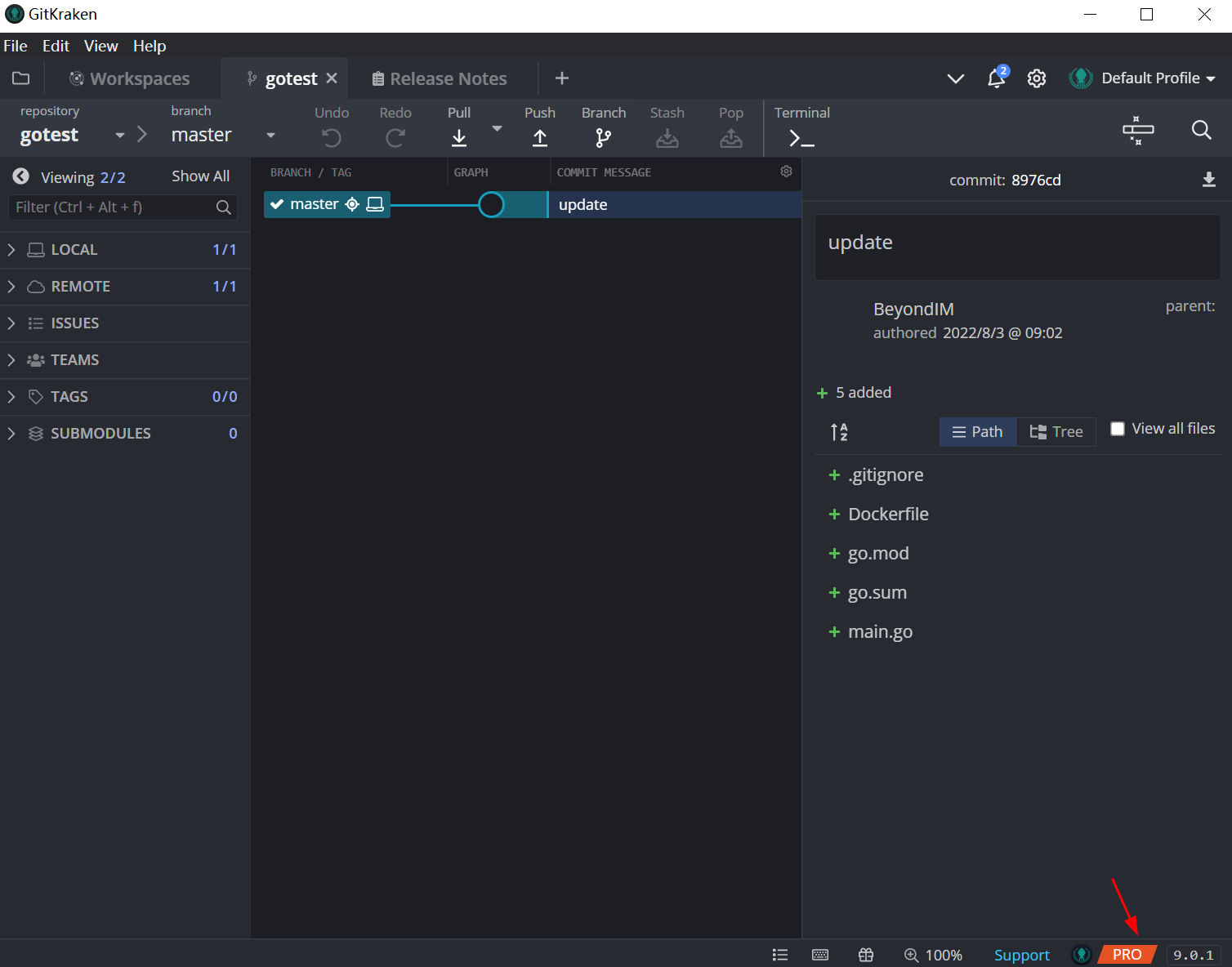Open the Edit menu
Viewport: 1232px width, 967px height.
point(56,46)
